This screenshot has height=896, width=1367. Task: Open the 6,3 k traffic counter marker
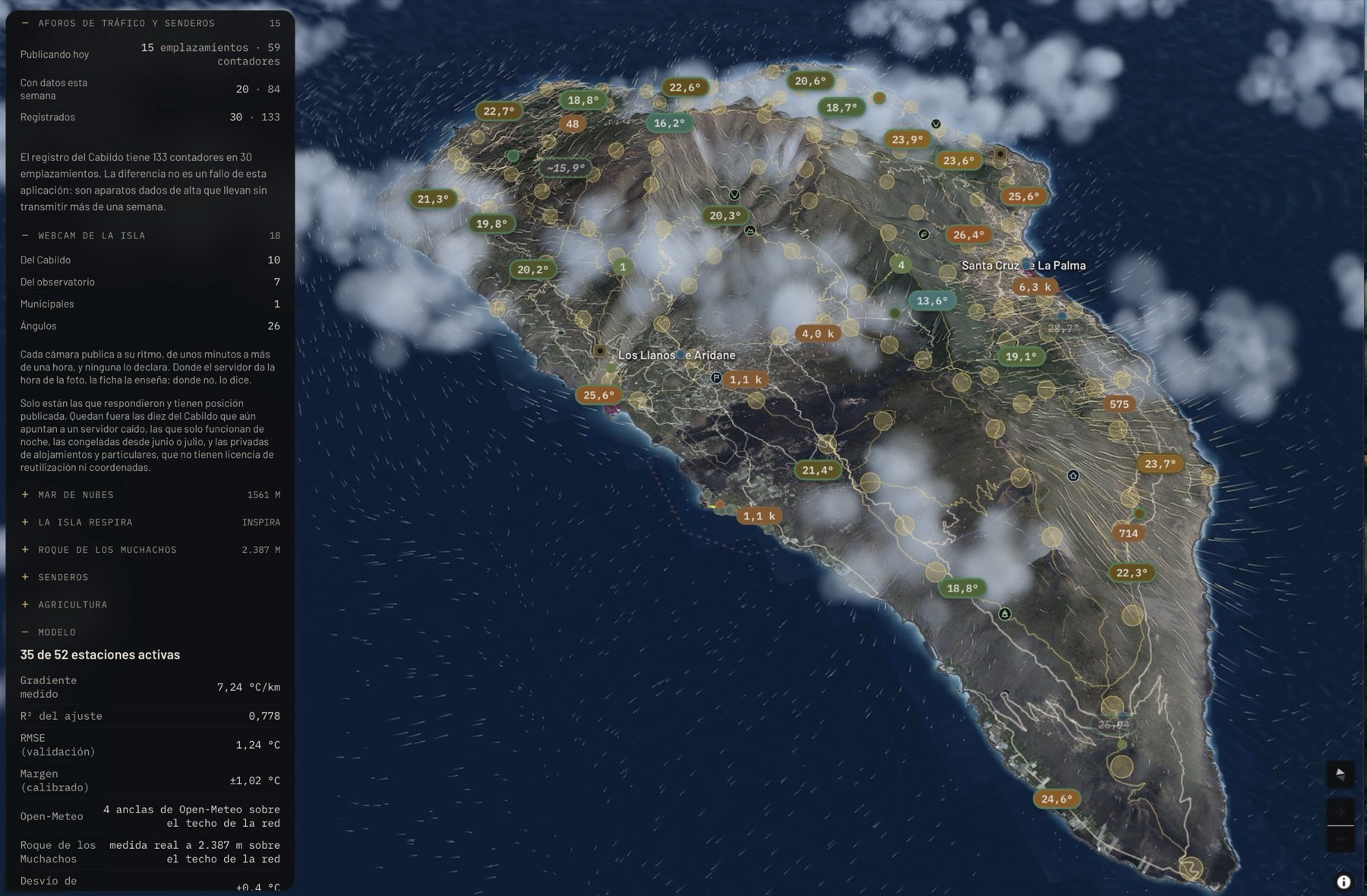(1034, 287)
